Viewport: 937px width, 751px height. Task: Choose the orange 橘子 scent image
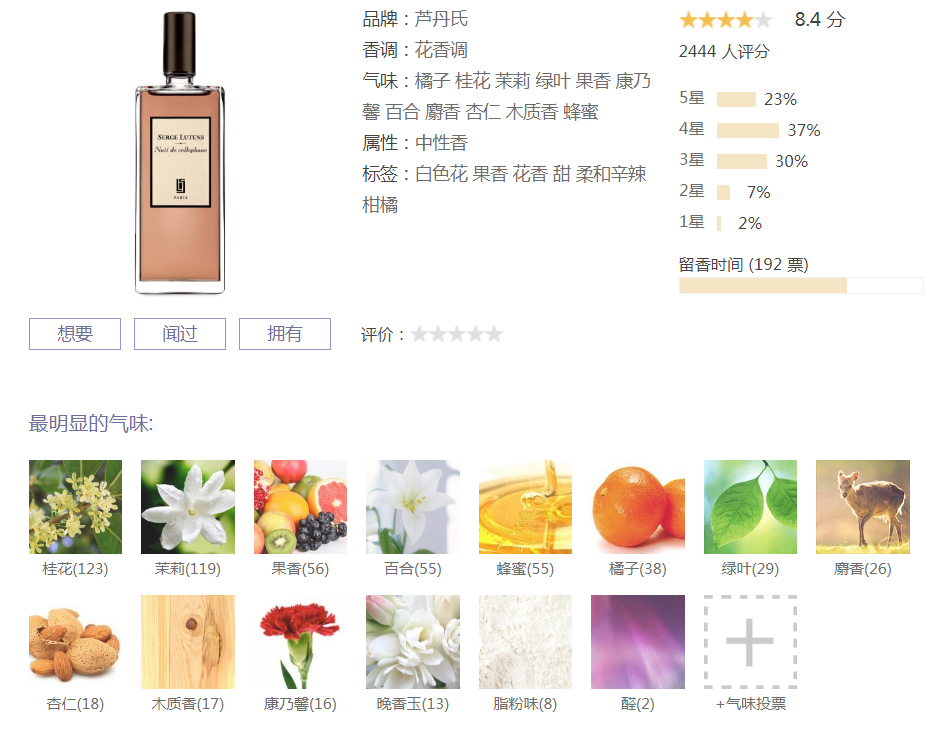coord(638,507)
